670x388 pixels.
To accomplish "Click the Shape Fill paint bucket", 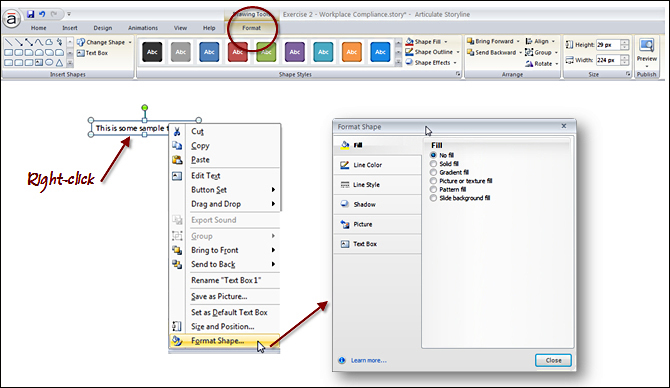I will pyautogui.click(x=409, y=41).
